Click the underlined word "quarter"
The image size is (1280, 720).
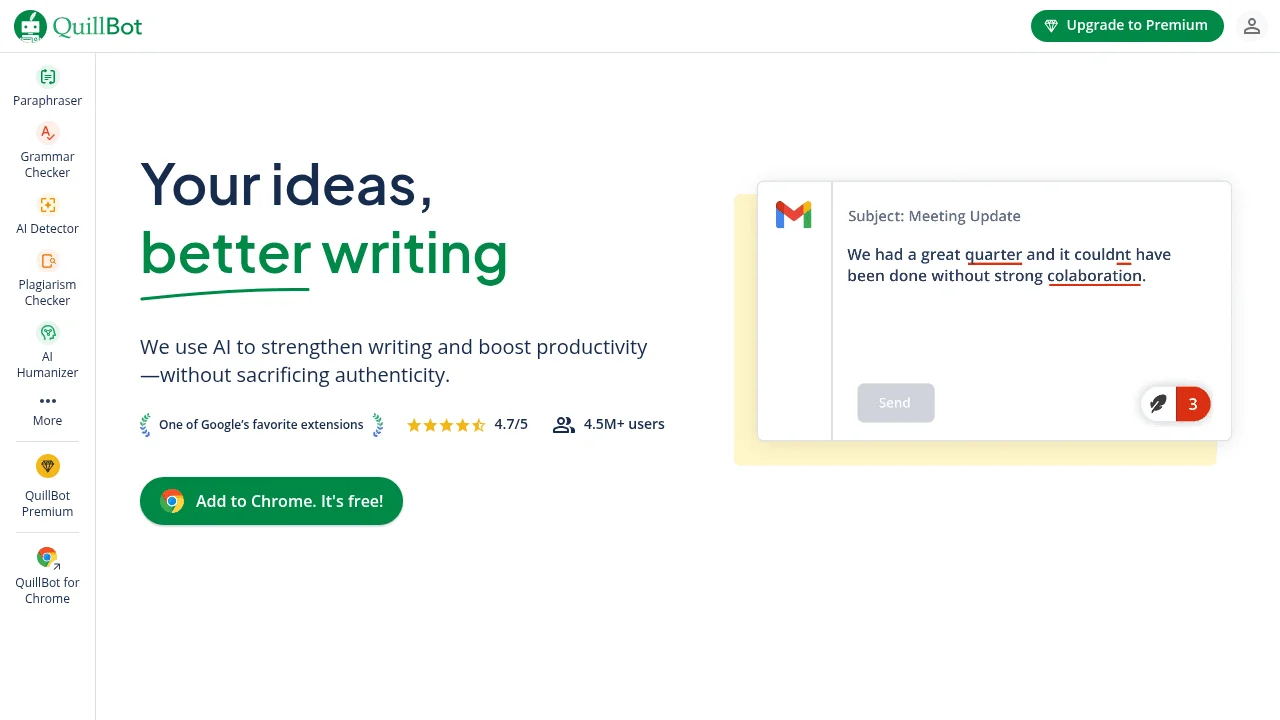tap(993, 255)
